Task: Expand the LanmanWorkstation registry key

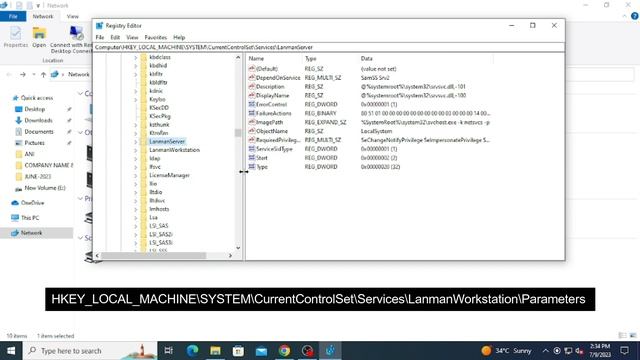Action: (136, 150)
